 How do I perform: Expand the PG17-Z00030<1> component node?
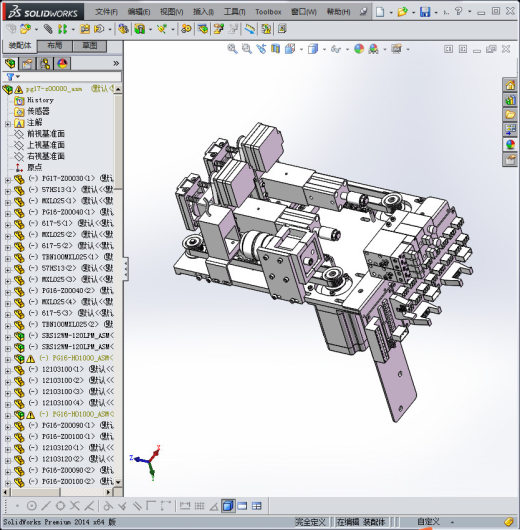click(x=7, y=179)
